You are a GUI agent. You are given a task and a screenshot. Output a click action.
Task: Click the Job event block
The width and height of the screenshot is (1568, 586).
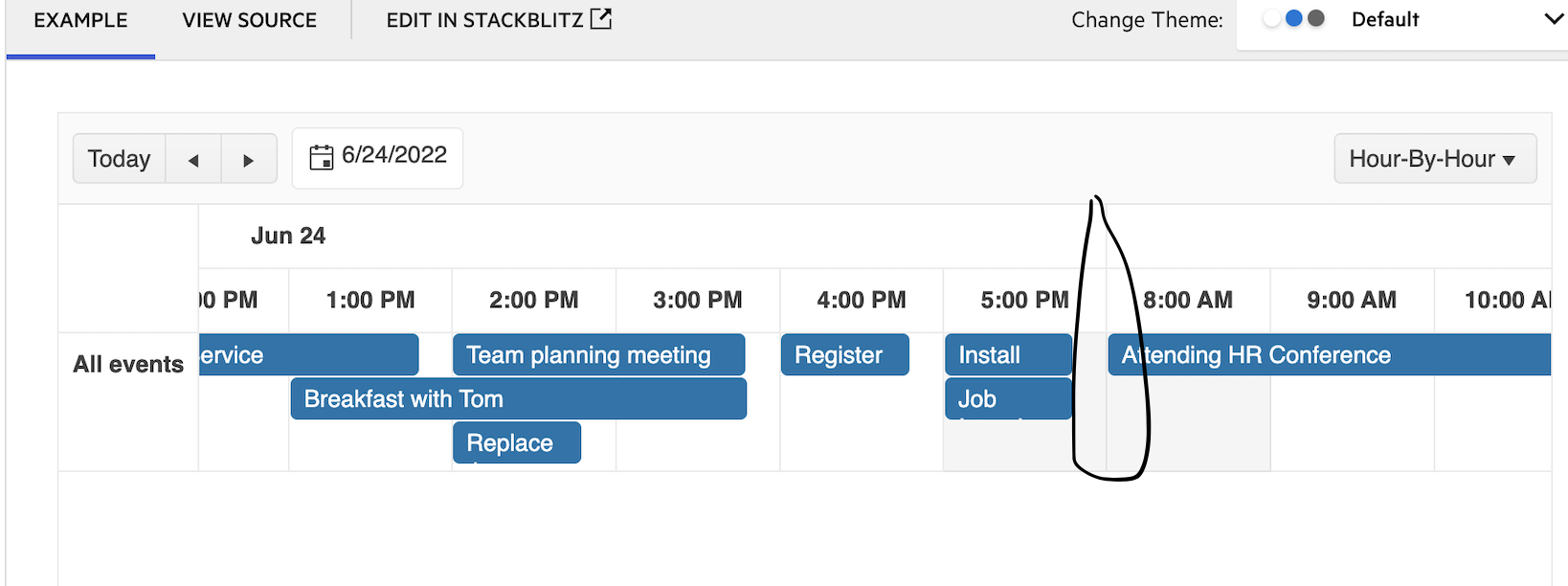(1007, 399)
